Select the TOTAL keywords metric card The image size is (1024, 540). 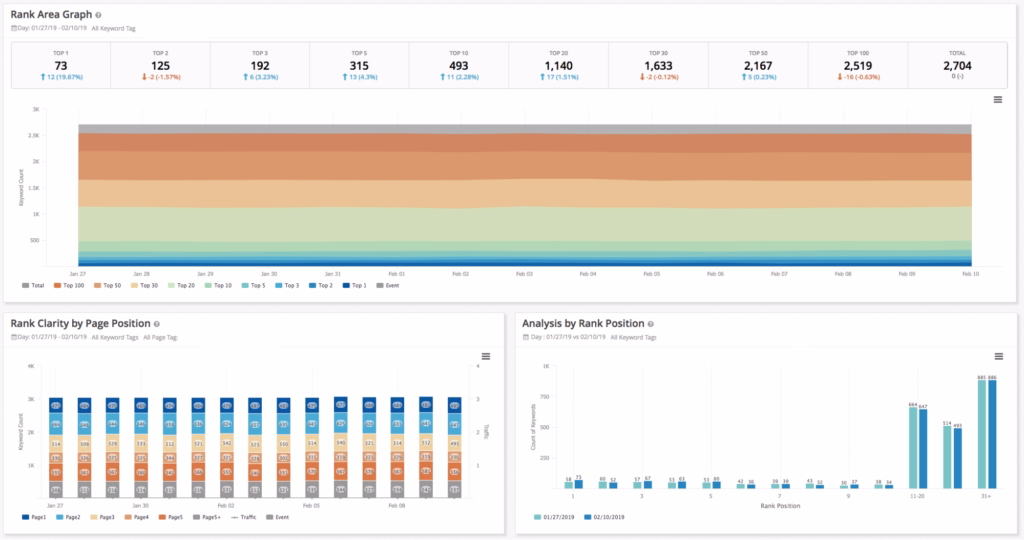[x=957, y=66]
